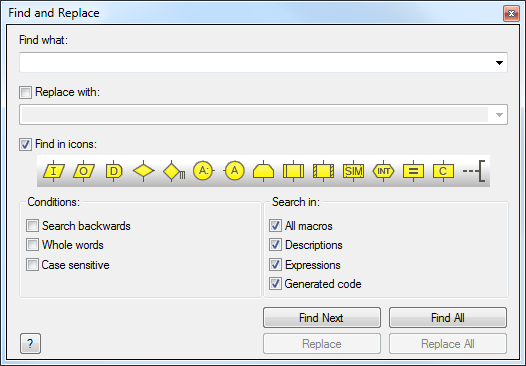This screenshot has height=366, width=526.
Task: Uncheck the Generated code option
Action: click(275, 284)
